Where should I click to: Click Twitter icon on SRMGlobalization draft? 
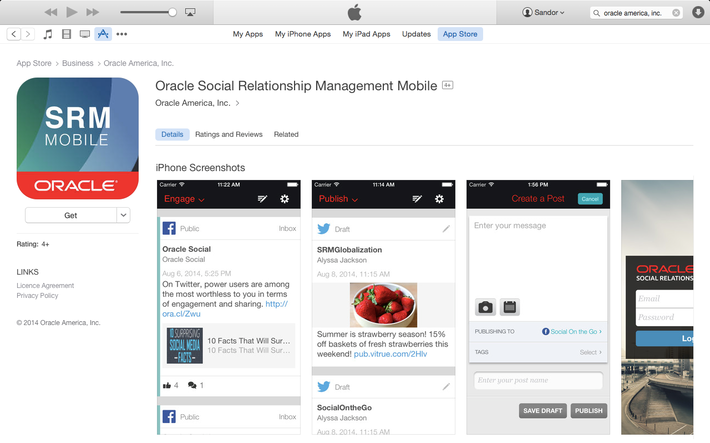[324, 229]
